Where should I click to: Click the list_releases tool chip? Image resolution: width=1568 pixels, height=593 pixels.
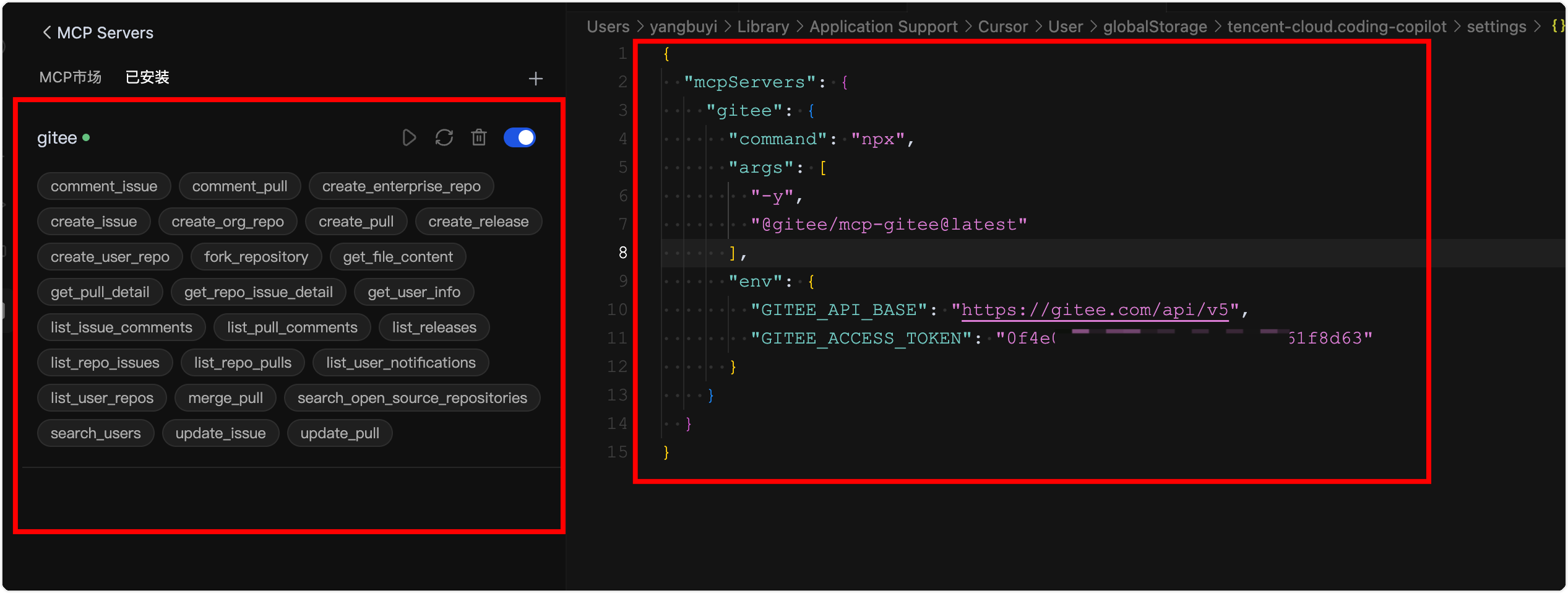pyautogui.click(x=434, y=327)
